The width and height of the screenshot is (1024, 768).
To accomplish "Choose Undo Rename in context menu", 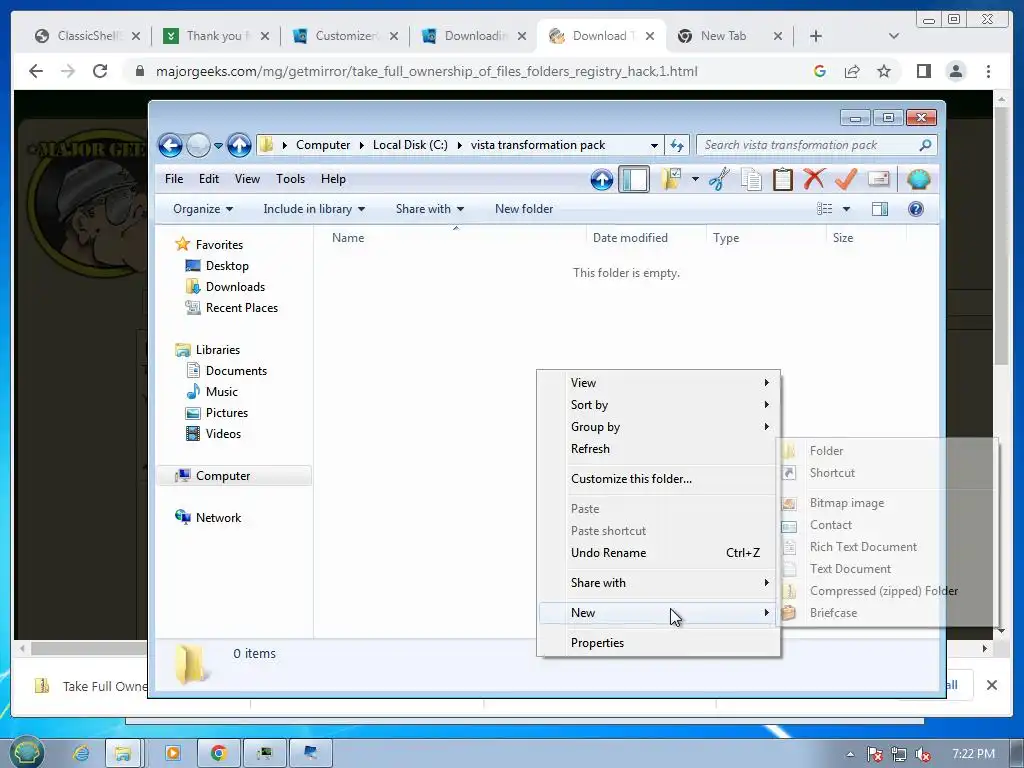I will pos(658,552).
